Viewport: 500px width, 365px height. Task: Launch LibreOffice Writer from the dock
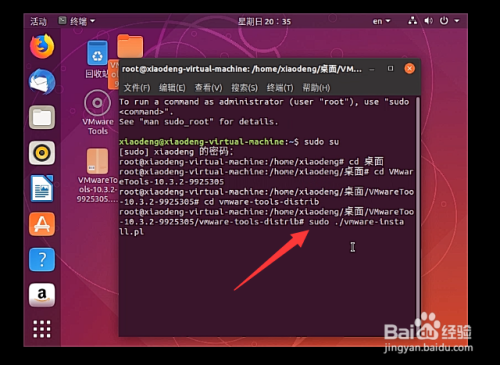pos(42,189)
